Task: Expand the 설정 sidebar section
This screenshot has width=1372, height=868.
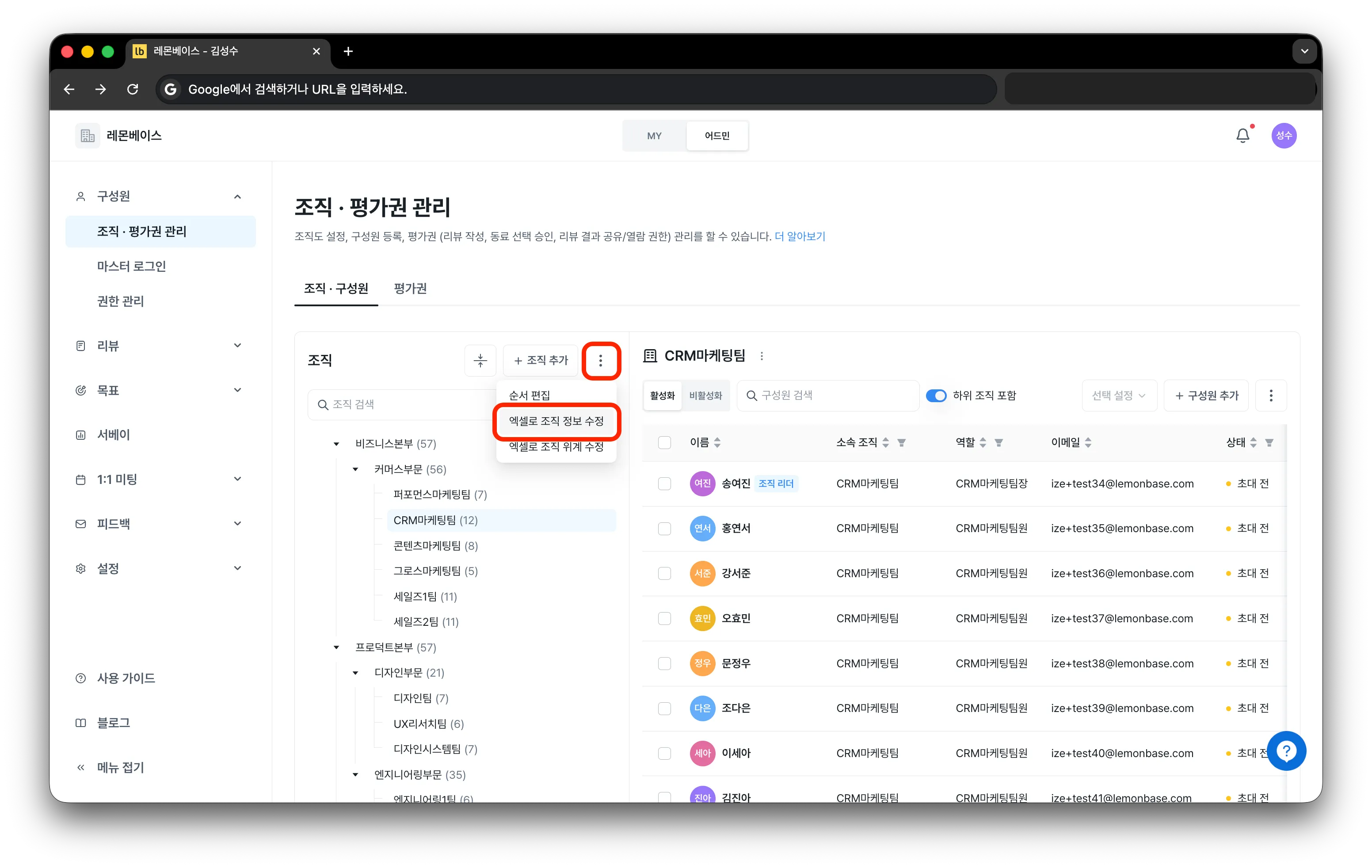Action: pyautogui.click(x=238, y=568)
